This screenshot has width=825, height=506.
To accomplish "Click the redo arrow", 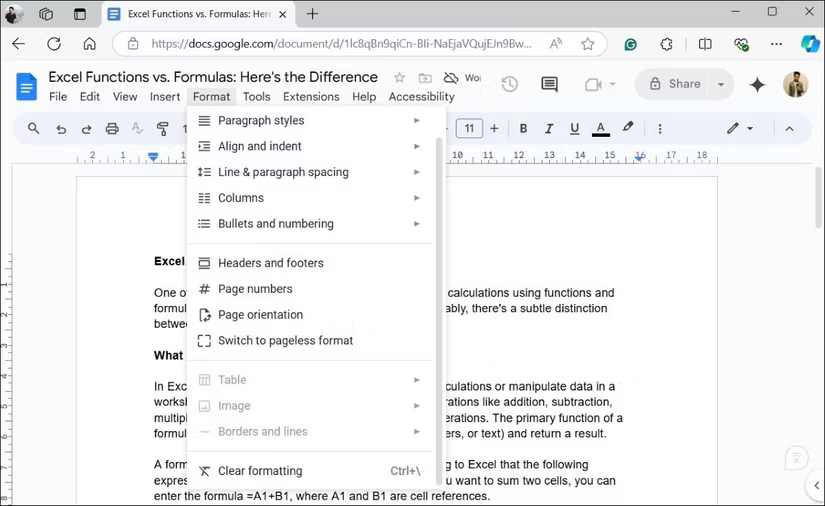I will pyautogui.click(x=86, y=129).
